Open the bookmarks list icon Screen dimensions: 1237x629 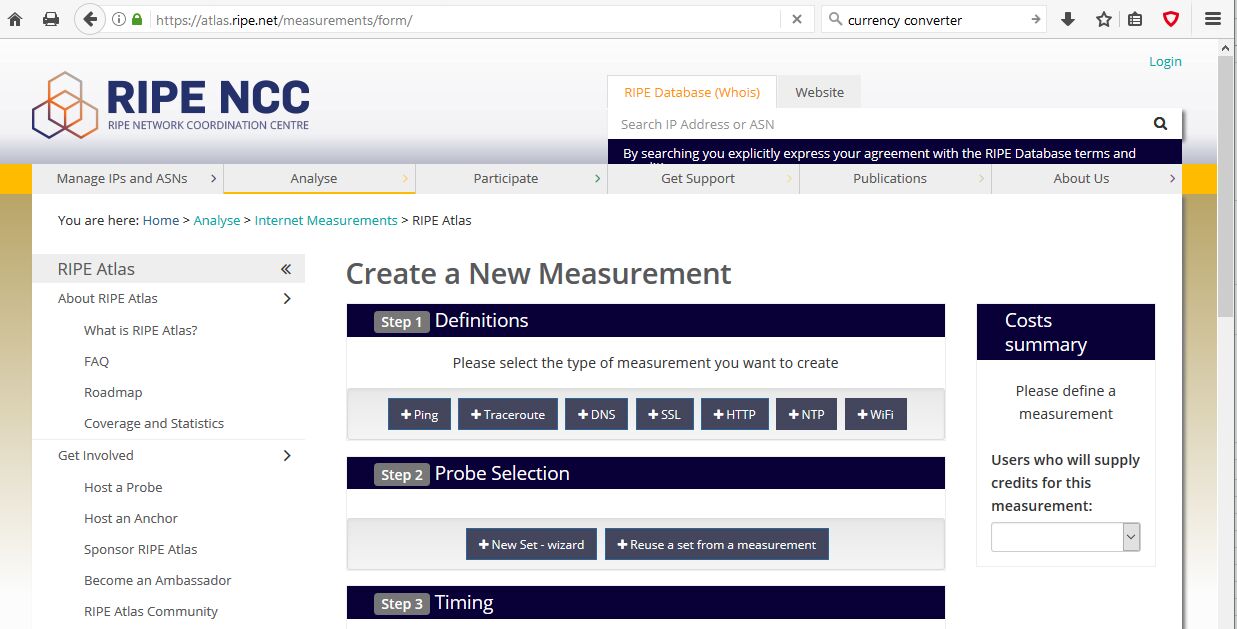(x=1135, y=19)
